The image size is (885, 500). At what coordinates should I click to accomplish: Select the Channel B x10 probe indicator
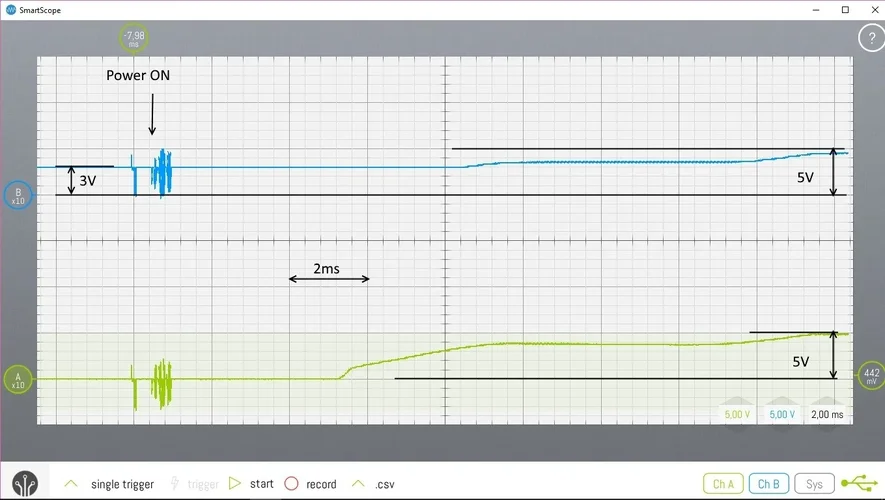[18, 195]
